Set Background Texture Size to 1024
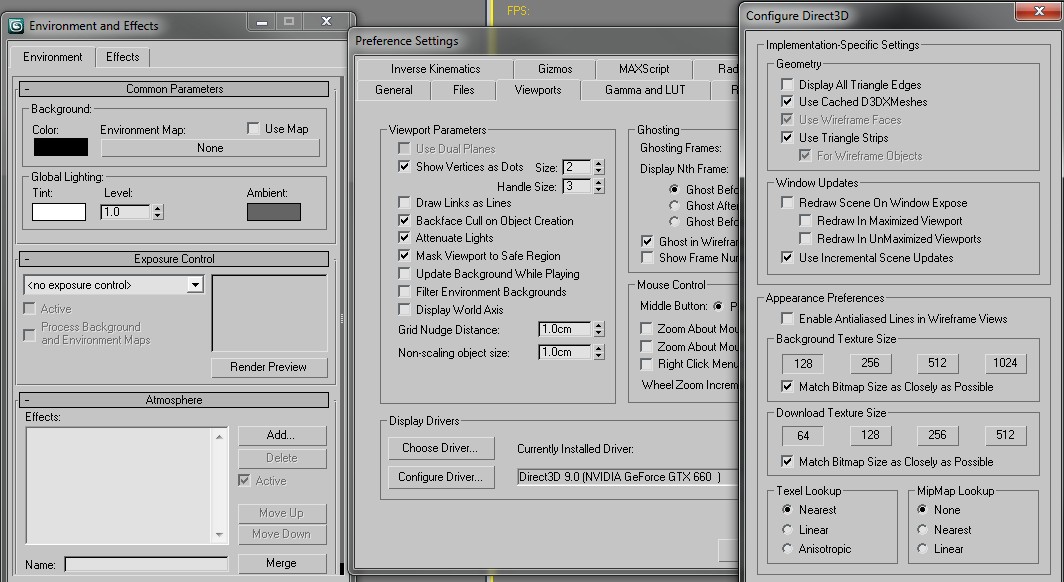 [x=1005, y=363]
